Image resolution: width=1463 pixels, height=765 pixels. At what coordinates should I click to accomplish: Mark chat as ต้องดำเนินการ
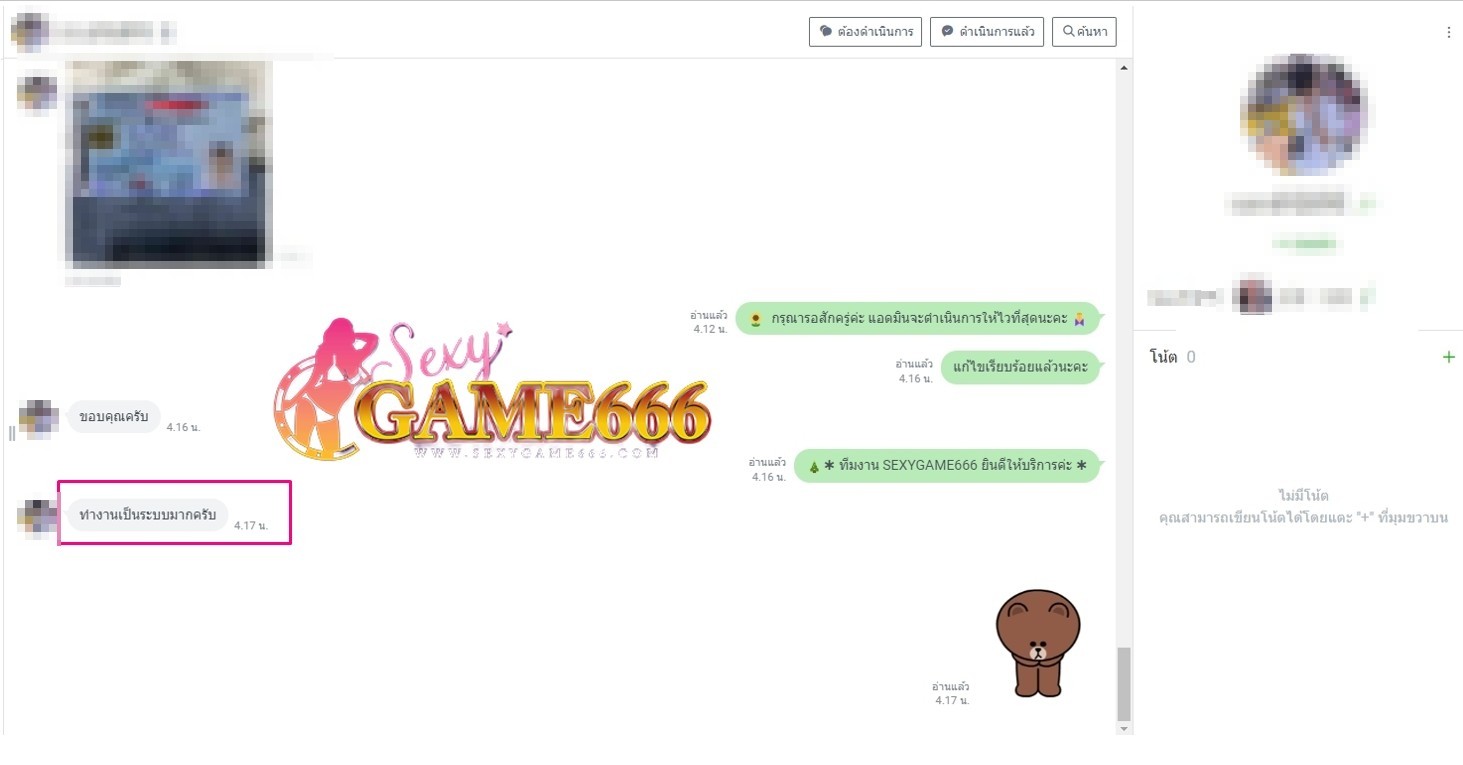[x=865, y=32]
